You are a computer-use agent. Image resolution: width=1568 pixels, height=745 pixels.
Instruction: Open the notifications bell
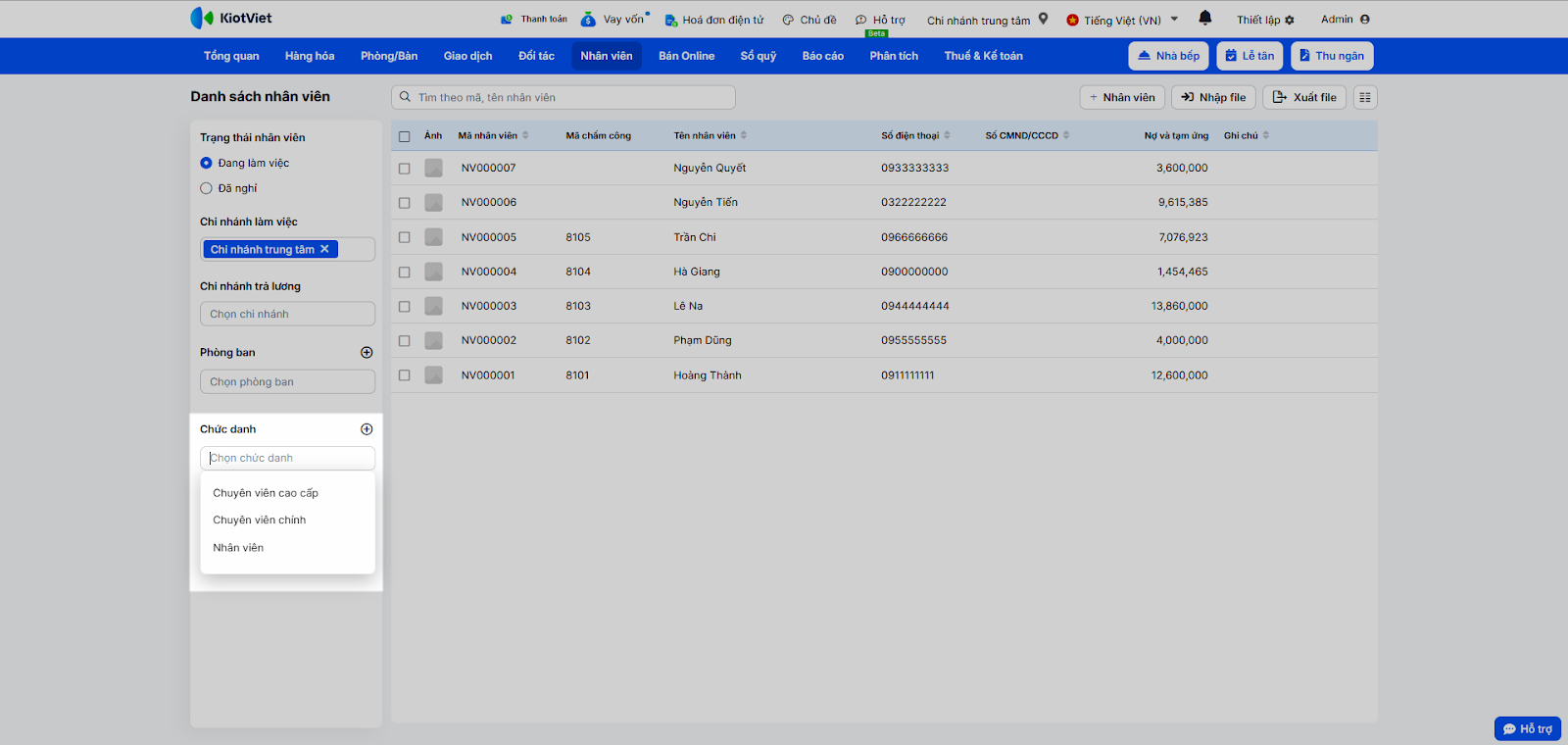point(1205,18)
